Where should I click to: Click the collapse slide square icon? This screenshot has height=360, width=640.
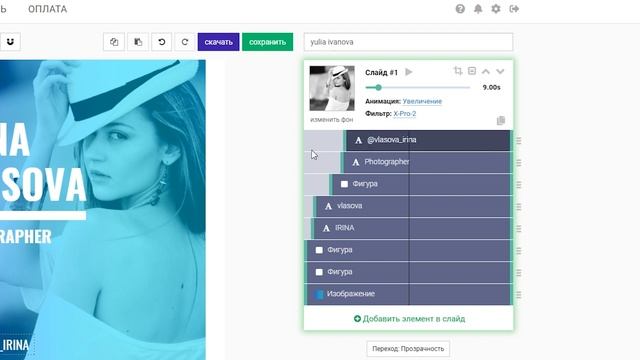tap(472, 71)
